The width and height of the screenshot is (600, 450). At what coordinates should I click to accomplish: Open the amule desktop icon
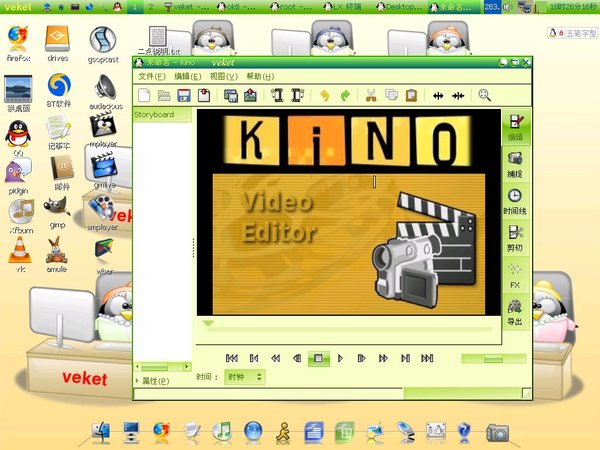coord(57,255)
